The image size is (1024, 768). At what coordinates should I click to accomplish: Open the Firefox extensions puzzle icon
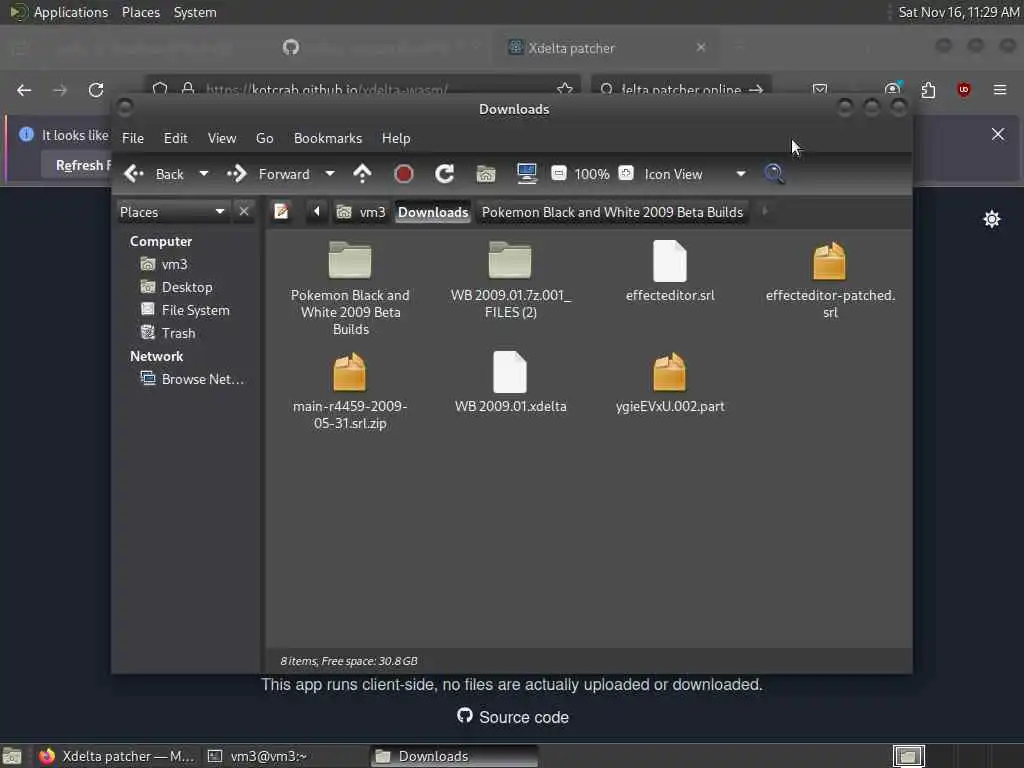(x=928, y=90)
